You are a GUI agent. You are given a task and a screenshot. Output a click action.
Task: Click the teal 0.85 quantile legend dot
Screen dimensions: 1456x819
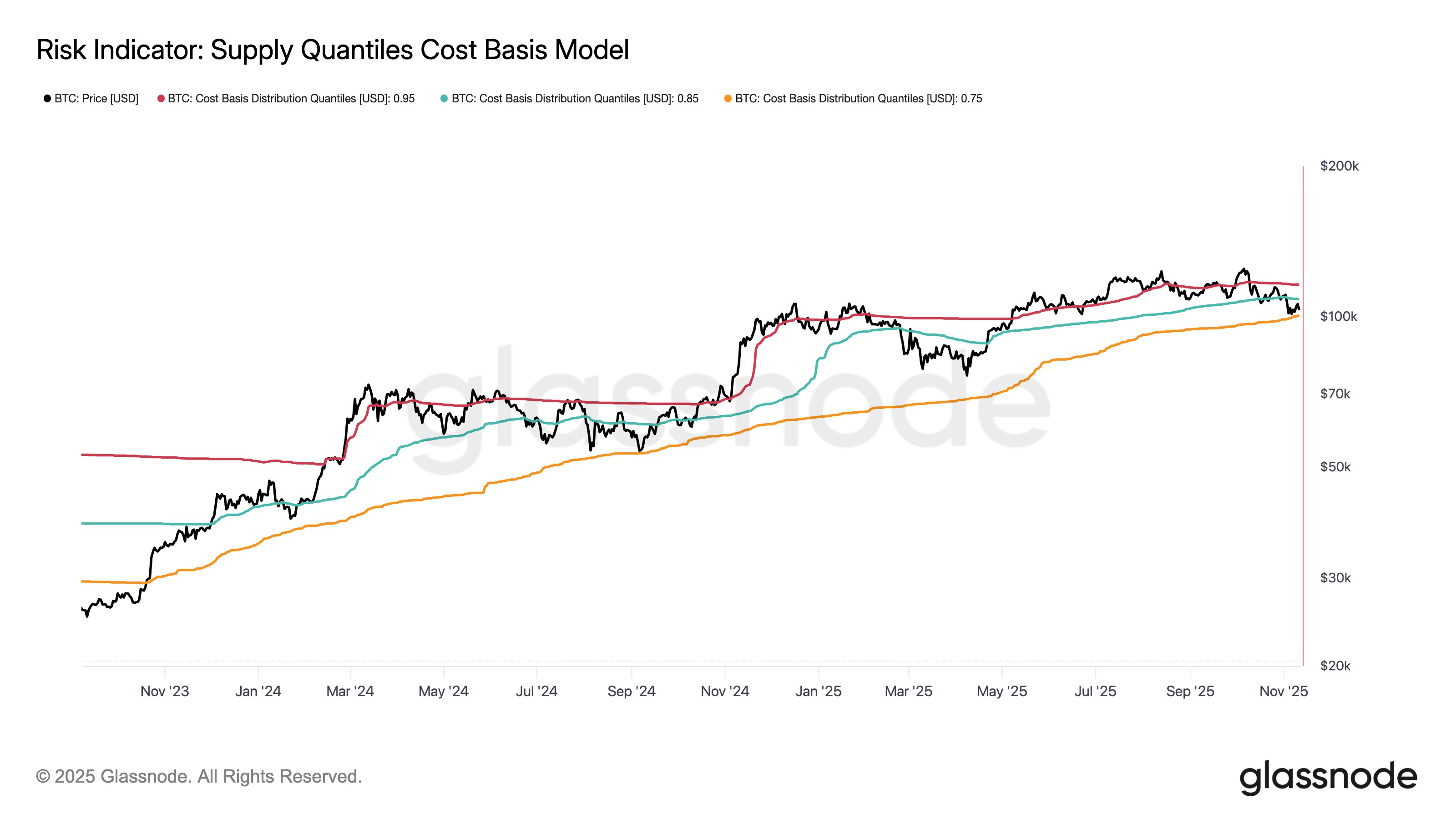[x=444, y=99]
